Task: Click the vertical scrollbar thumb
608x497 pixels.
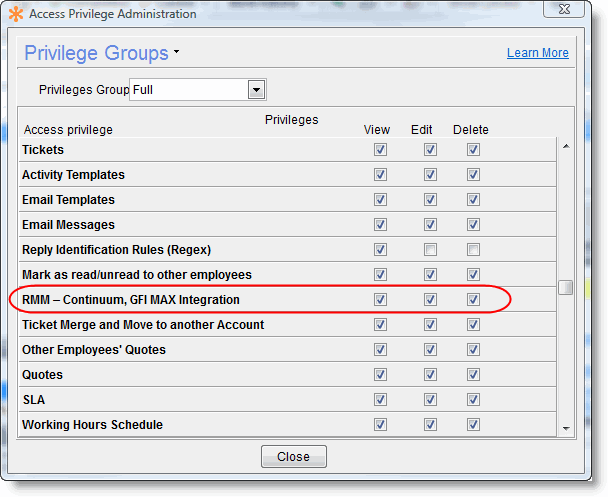Action: point(566,288)
